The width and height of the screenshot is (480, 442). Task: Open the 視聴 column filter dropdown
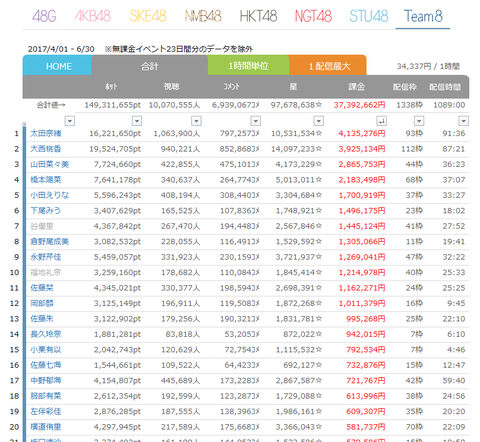(x=196, y=121)
